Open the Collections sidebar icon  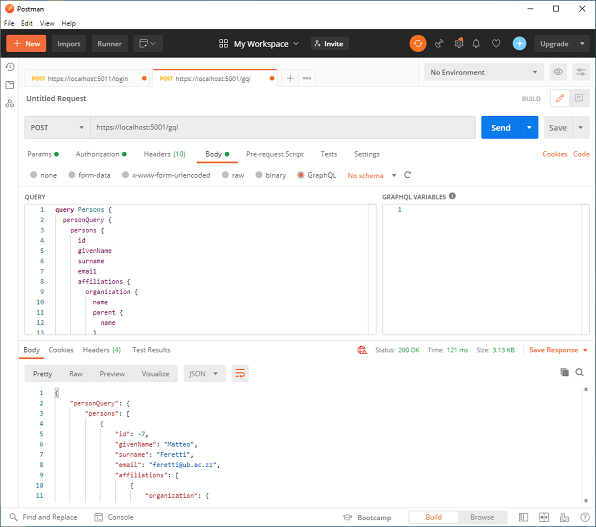10,85
